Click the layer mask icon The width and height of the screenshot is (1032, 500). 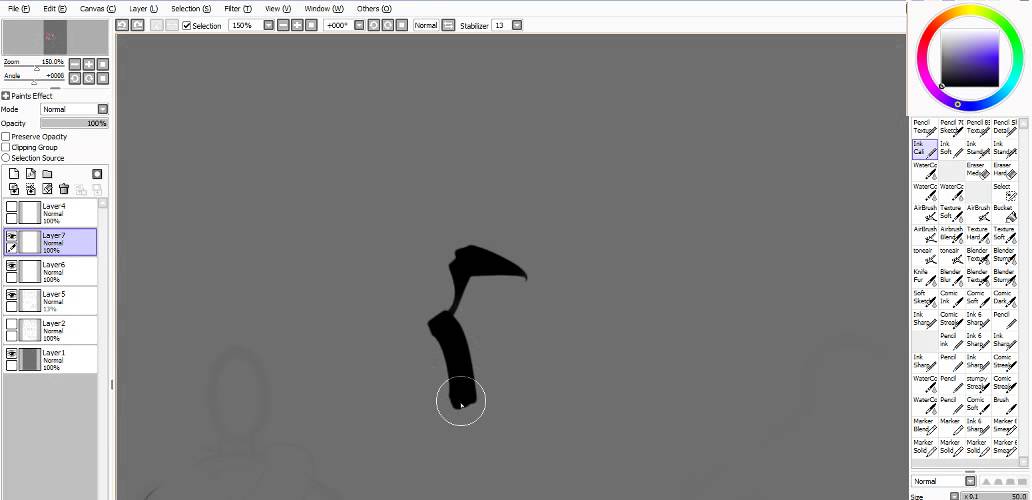point(97,174)
